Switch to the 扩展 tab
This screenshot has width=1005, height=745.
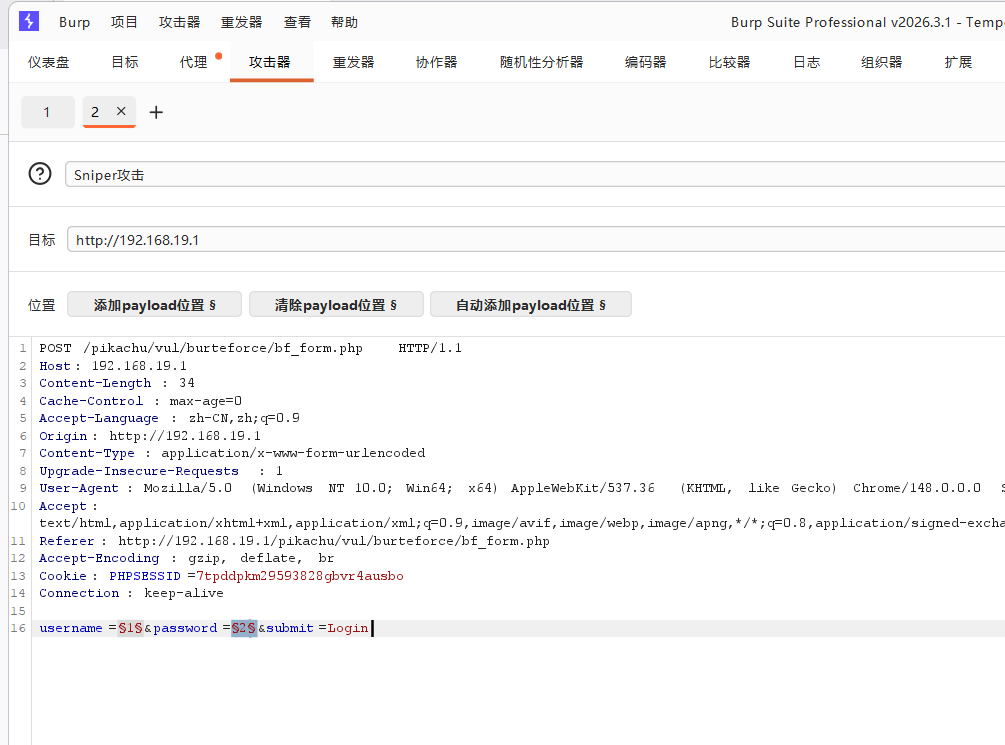pyautogui.click(x=958, y=62)
